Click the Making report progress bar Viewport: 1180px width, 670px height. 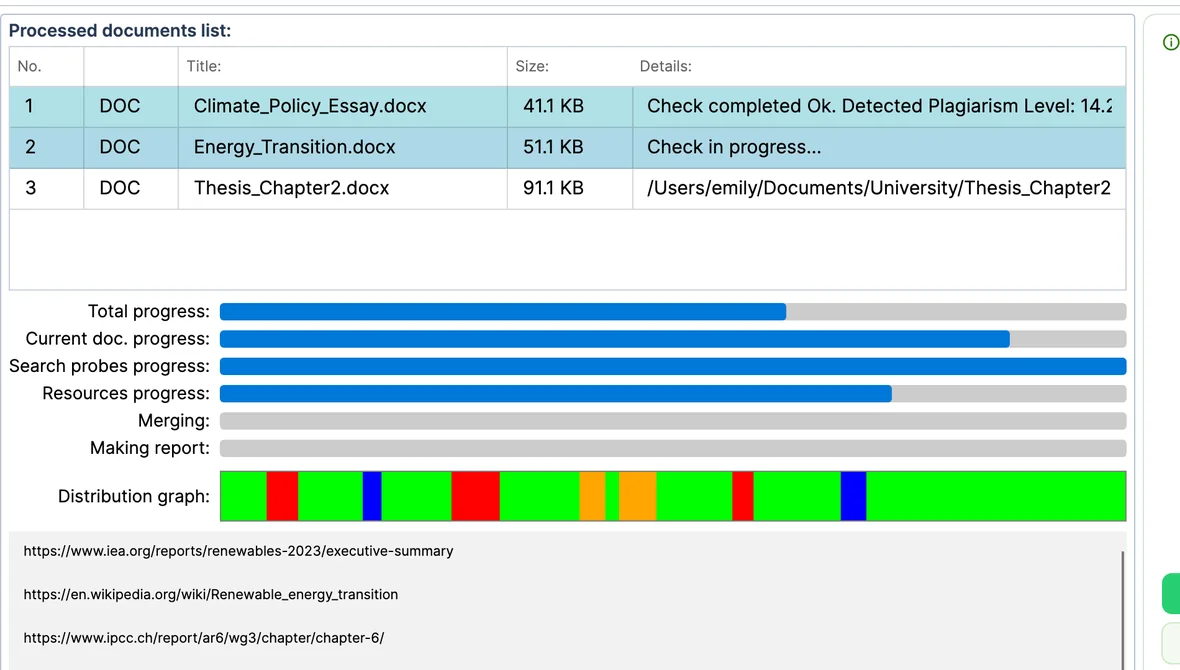(673, 449)
